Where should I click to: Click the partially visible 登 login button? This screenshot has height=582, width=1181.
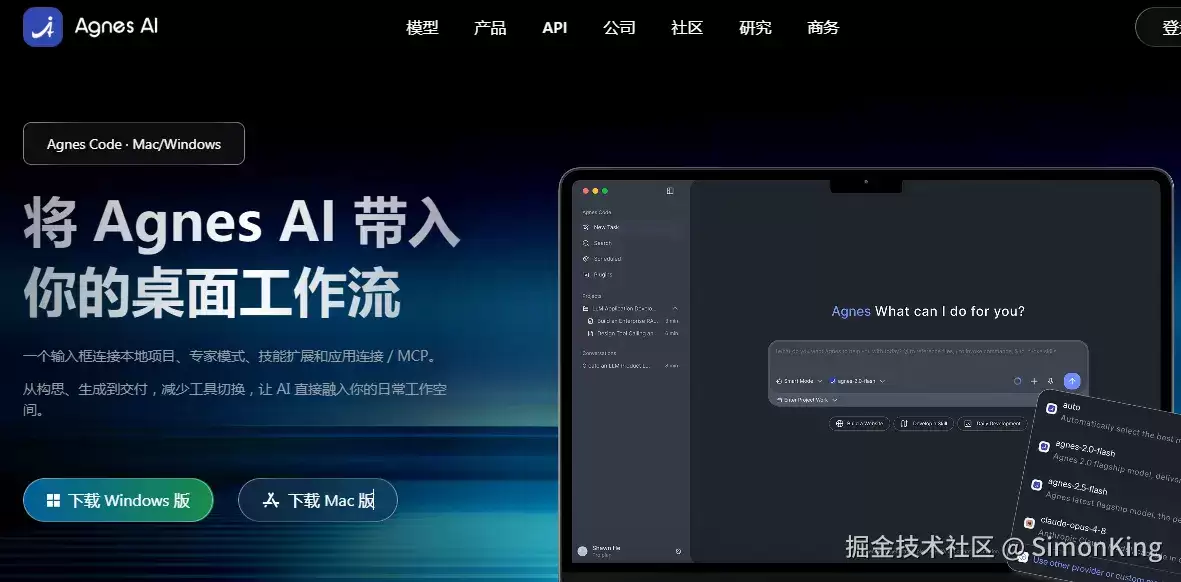[x=1159, y=27]
